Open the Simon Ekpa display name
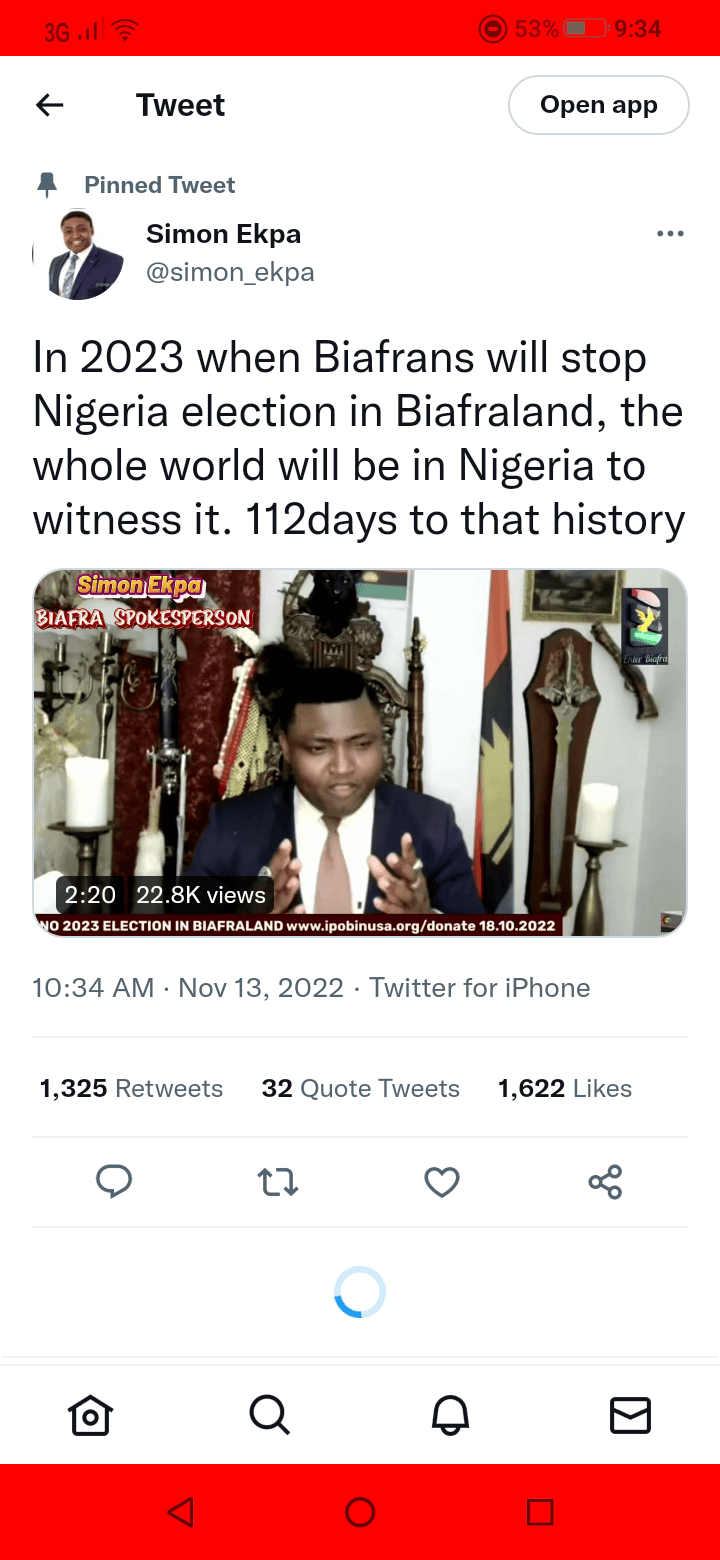 coord(223,234)
